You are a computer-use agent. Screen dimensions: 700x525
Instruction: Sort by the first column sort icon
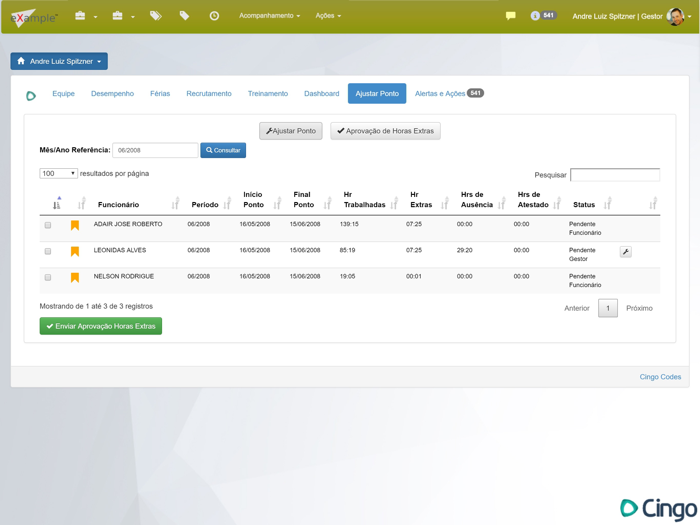57,203
